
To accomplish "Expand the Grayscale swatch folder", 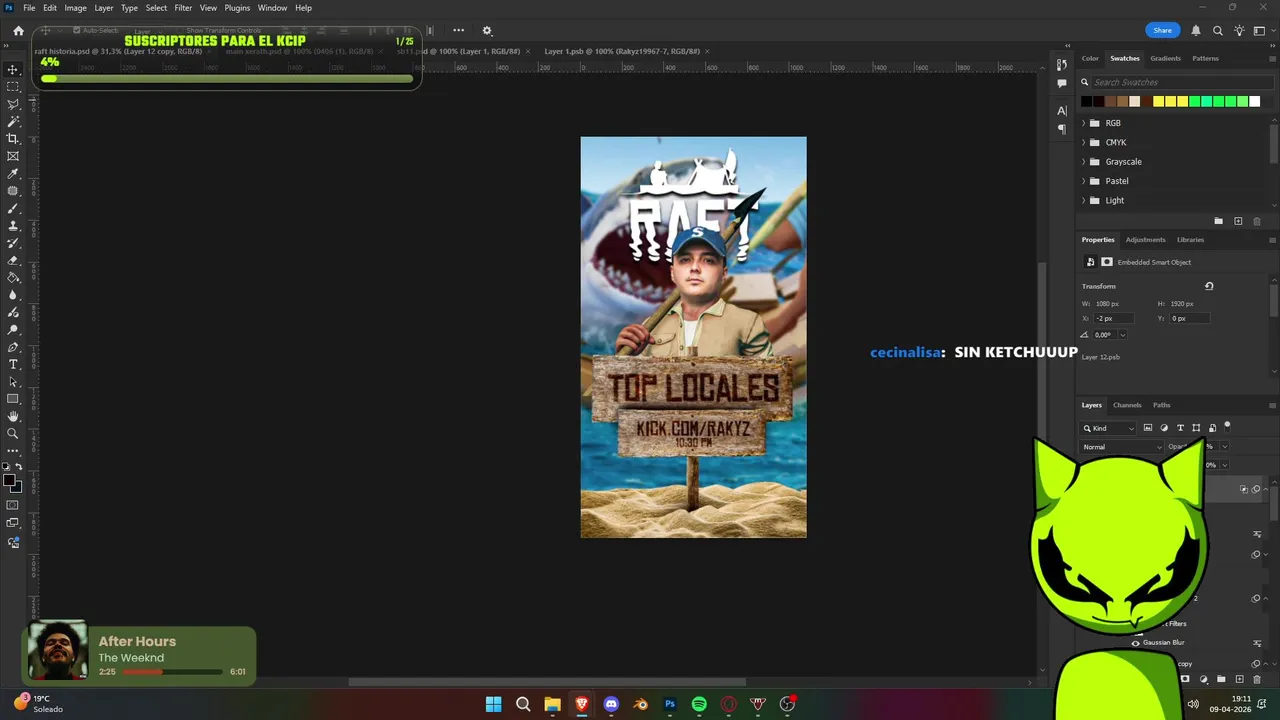I will pyautogui.click(x=1084, y=162).
